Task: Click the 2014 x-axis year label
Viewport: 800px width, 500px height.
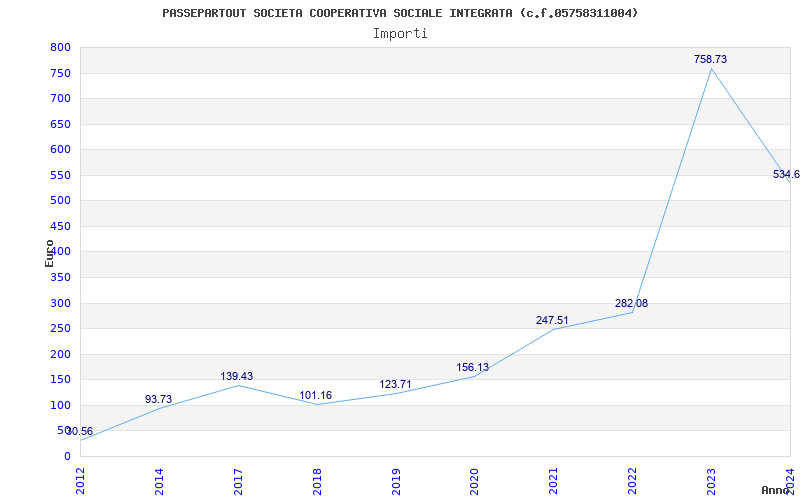Action: tap(159, 481)
